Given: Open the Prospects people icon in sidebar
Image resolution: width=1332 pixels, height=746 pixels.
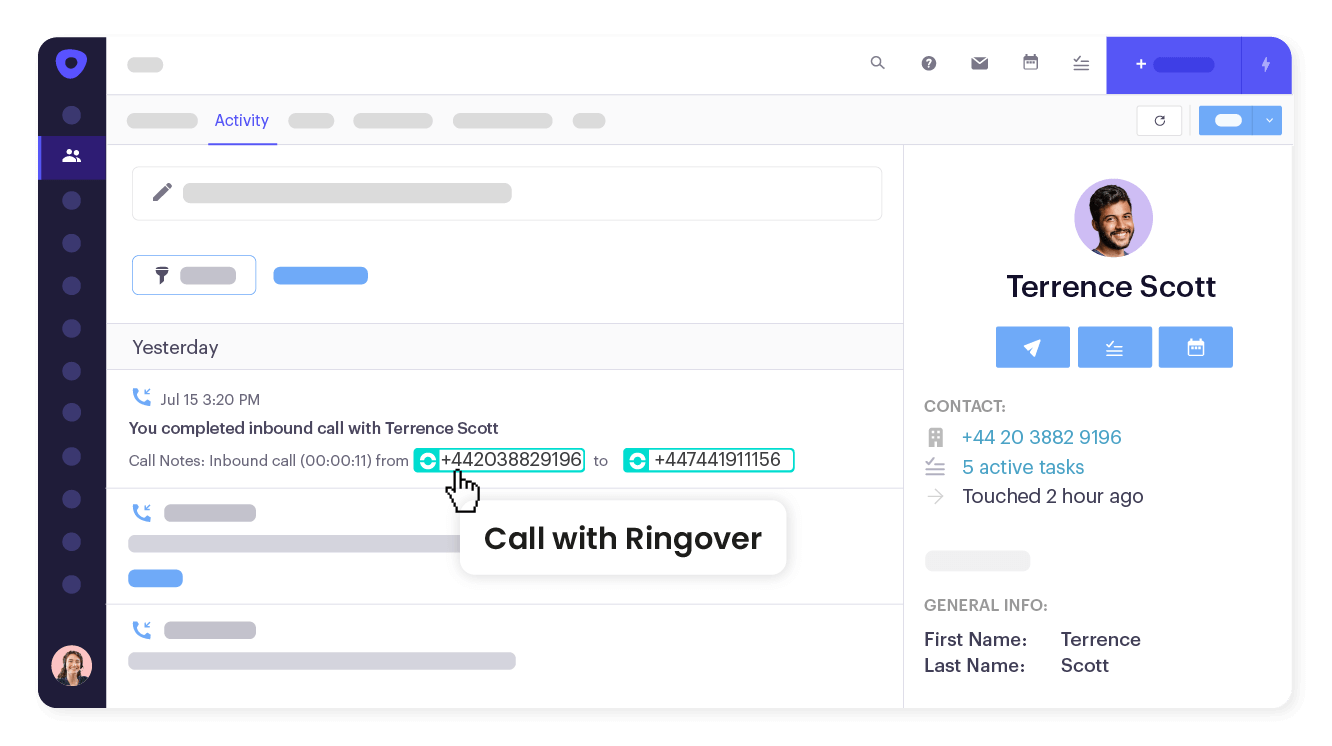Looking at the screenshot, I should 71,156.
